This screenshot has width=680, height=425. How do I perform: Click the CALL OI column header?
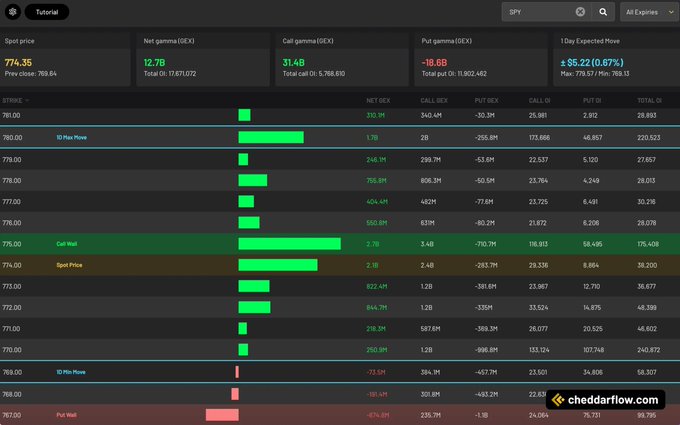pyautogui.click(x=539, y=101)
